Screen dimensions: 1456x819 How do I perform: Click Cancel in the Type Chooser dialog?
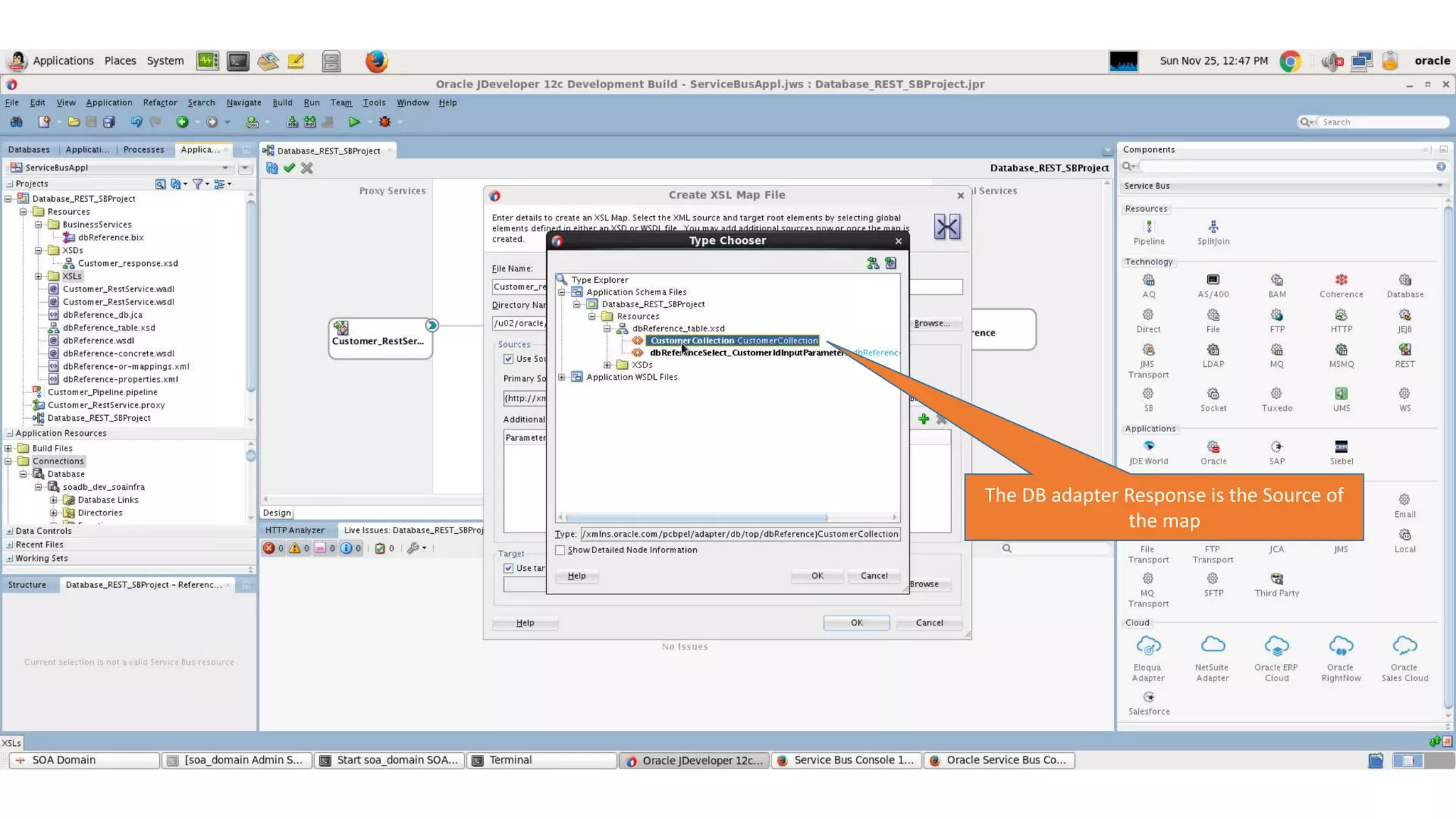pyautogui.click(x=874, y=576)
